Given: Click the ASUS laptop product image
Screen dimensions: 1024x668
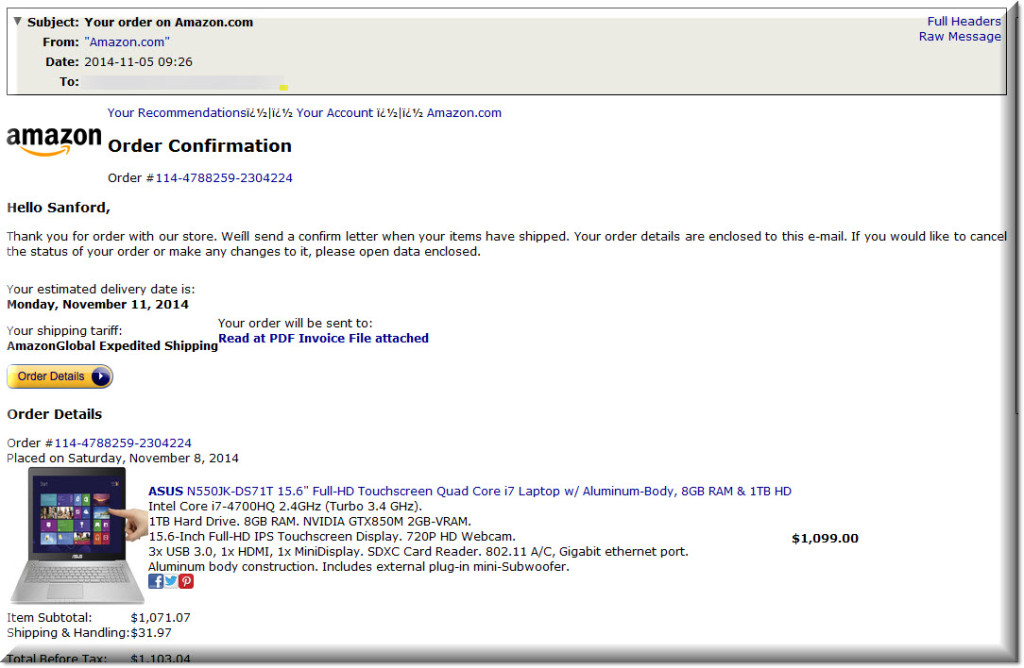Looking at the screenshot, I should pos(69,535).
